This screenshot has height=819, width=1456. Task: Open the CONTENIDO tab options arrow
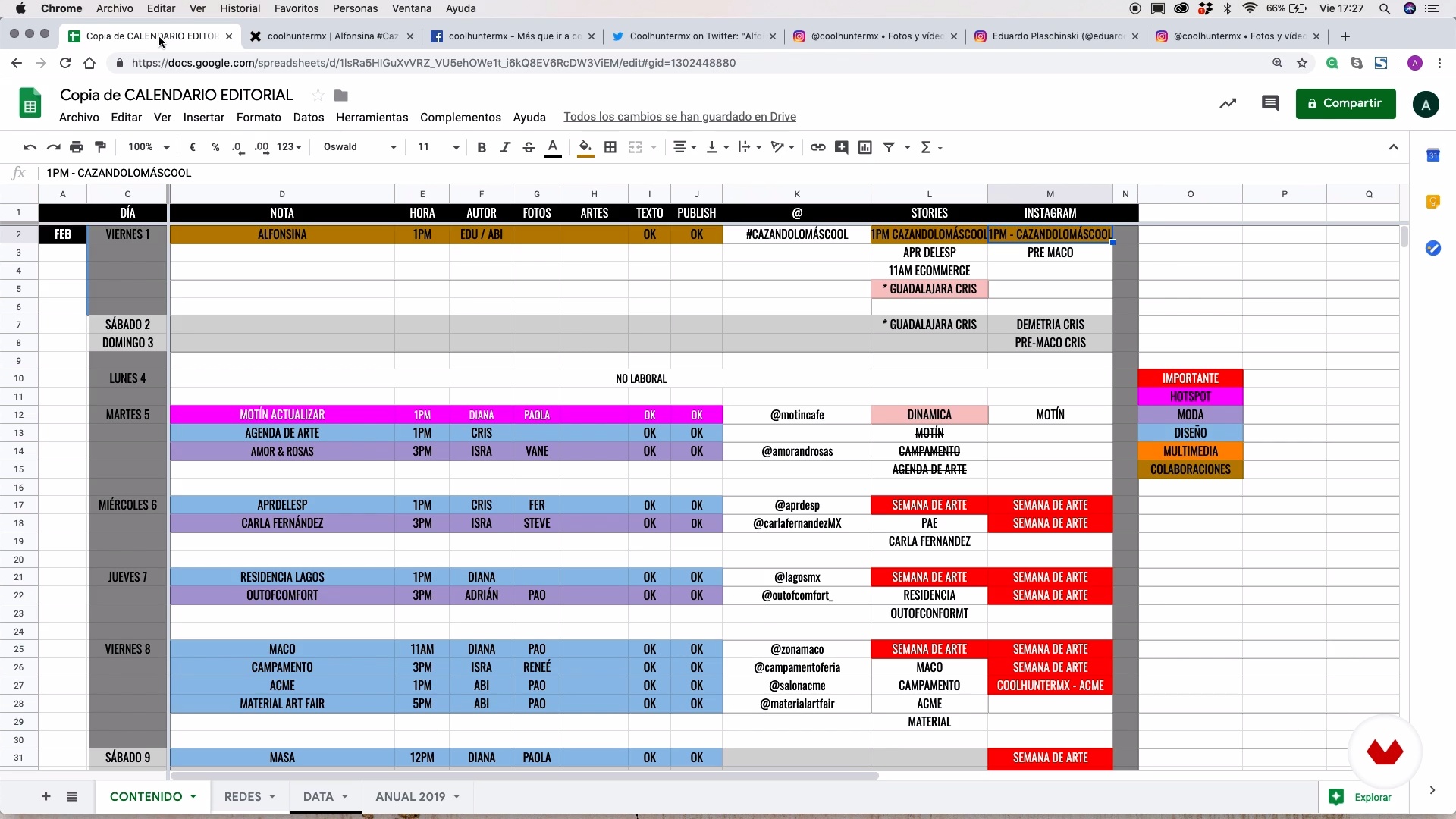[193, 796]
